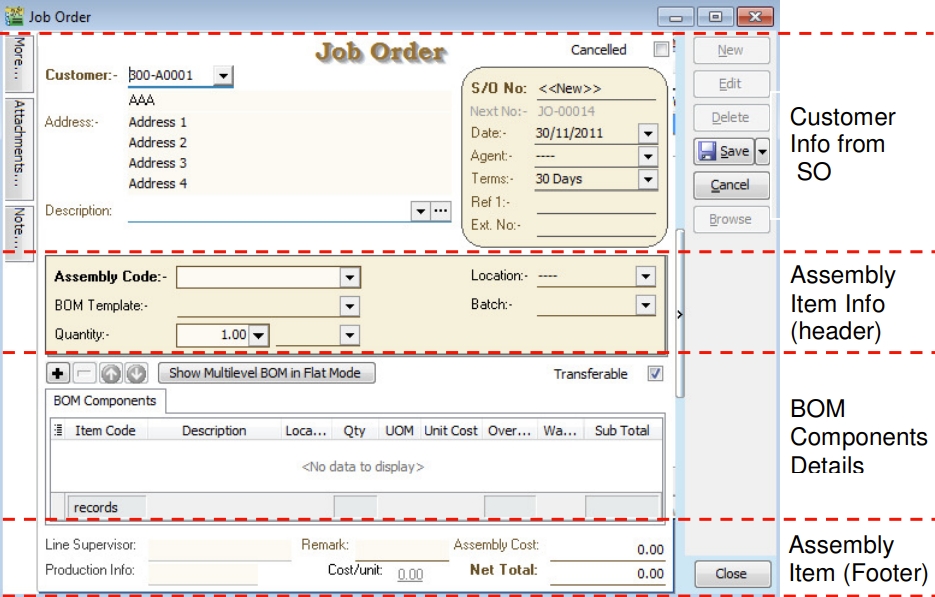Toggle the Cancelled checkbox

[660, 49]
